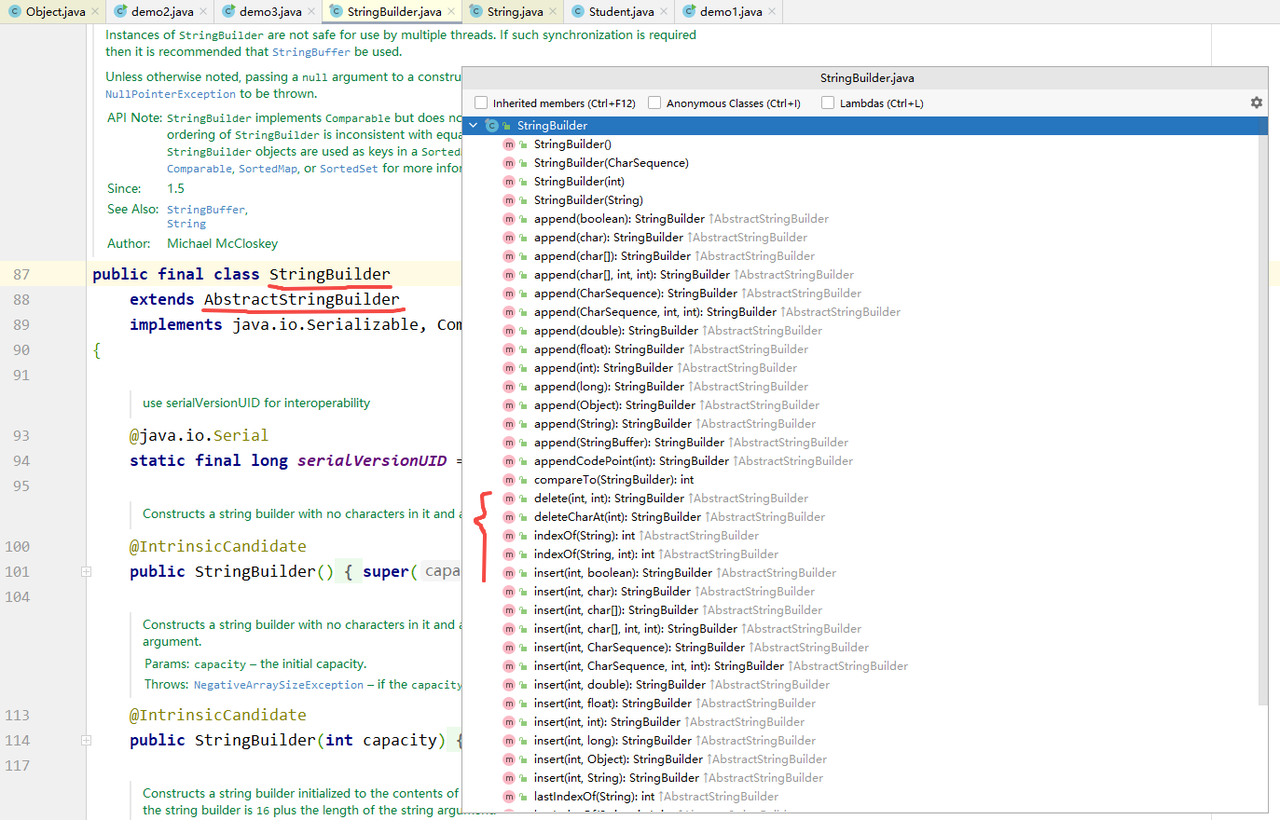The image size is (1280, 820).
Task: Switch to the Student.java tab
Action: coord(620,12)
